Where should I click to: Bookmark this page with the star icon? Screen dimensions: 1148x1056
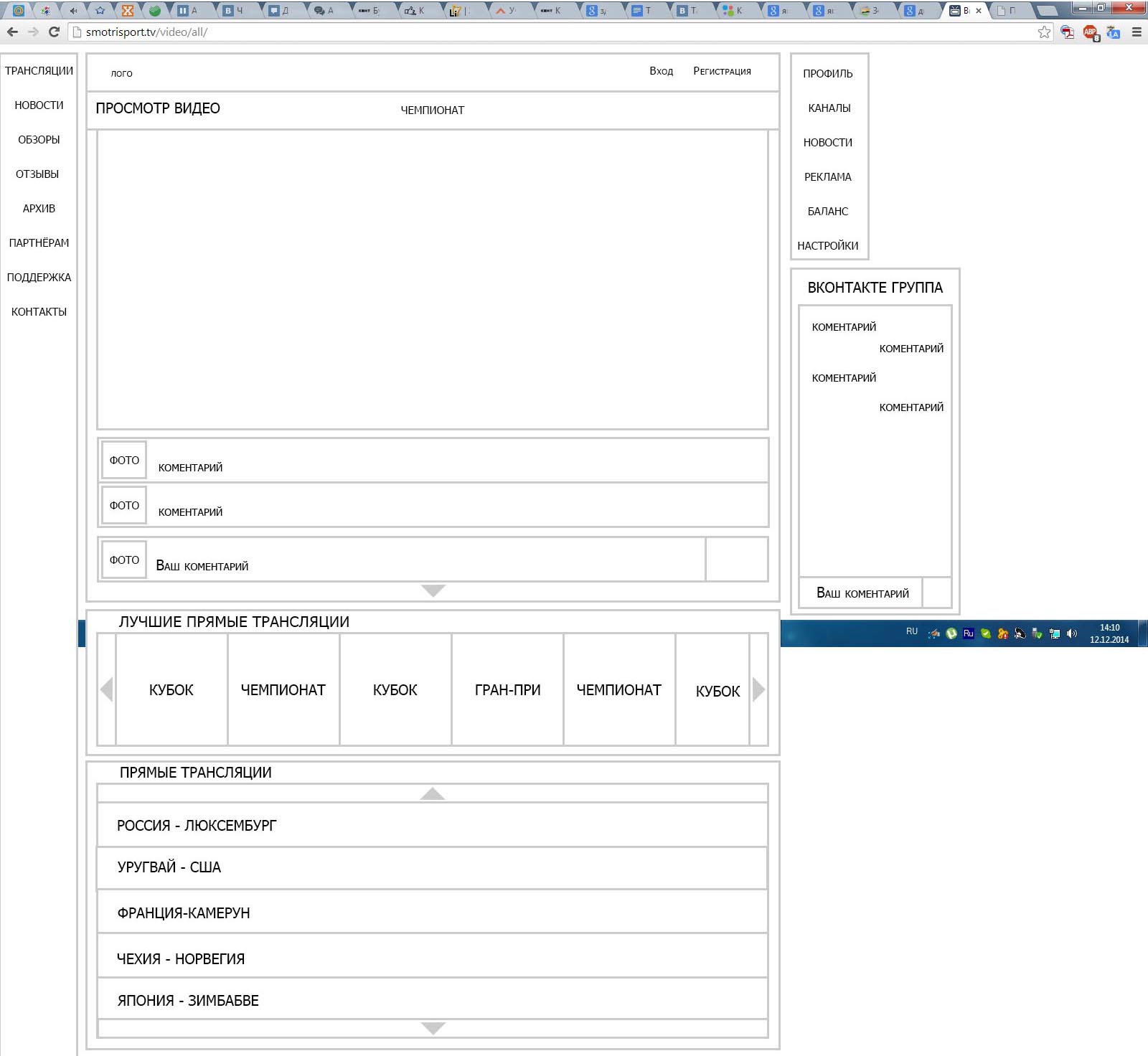click(x=1044, y=32)
